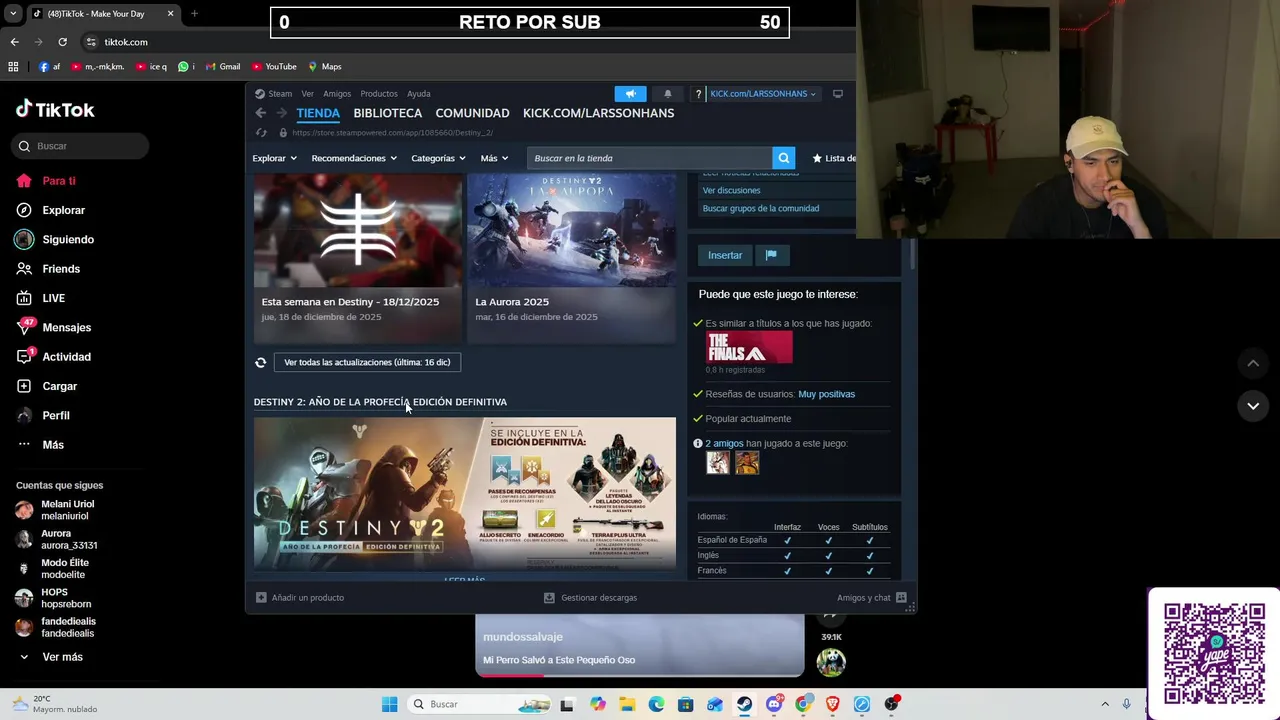The image size is (1280, 720).
Task: Go forward in Steam store navigation
Action: click(281, 113)
